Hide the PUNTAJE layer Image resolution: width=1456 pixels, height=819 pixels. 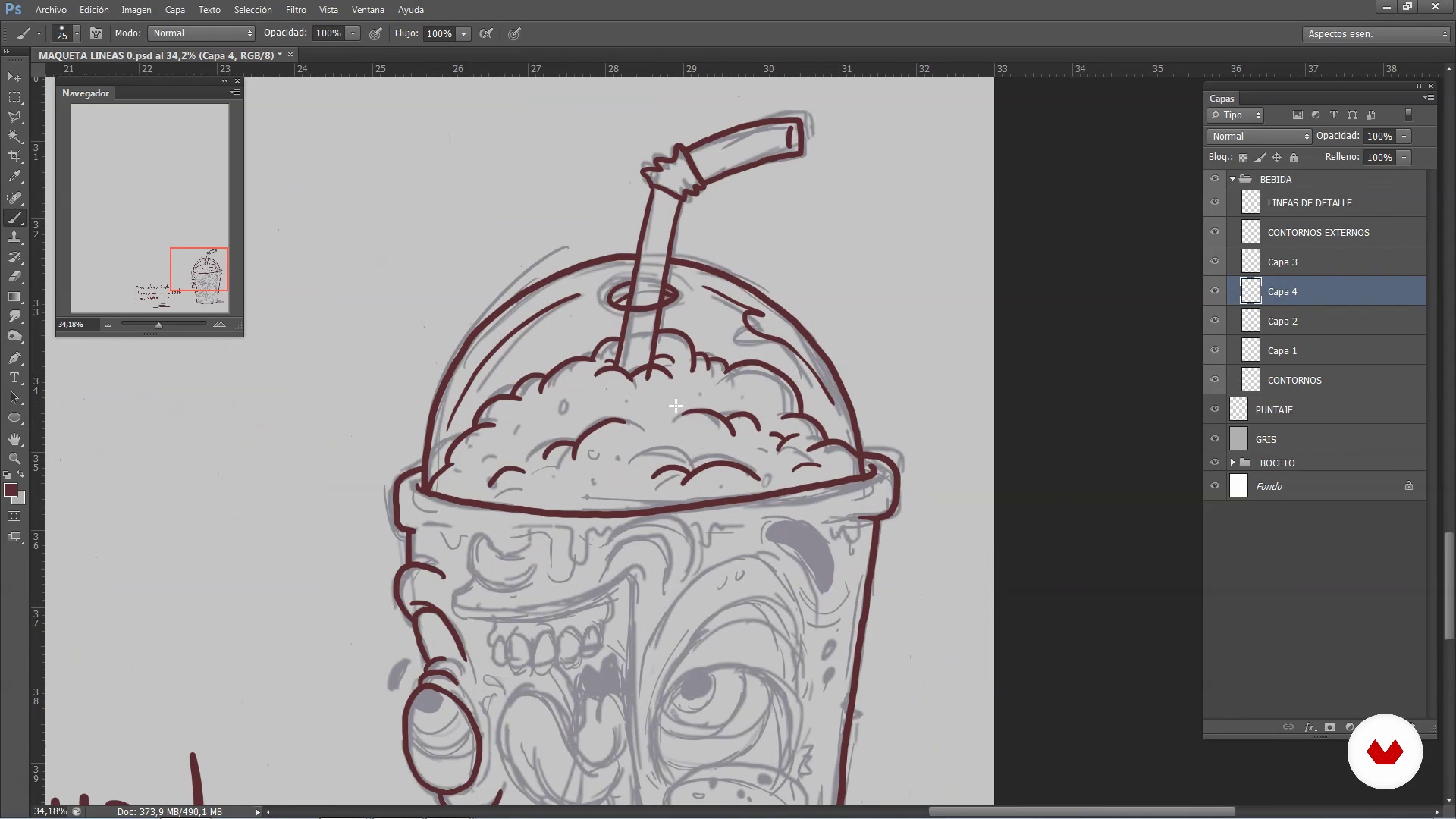[1215, 409]
